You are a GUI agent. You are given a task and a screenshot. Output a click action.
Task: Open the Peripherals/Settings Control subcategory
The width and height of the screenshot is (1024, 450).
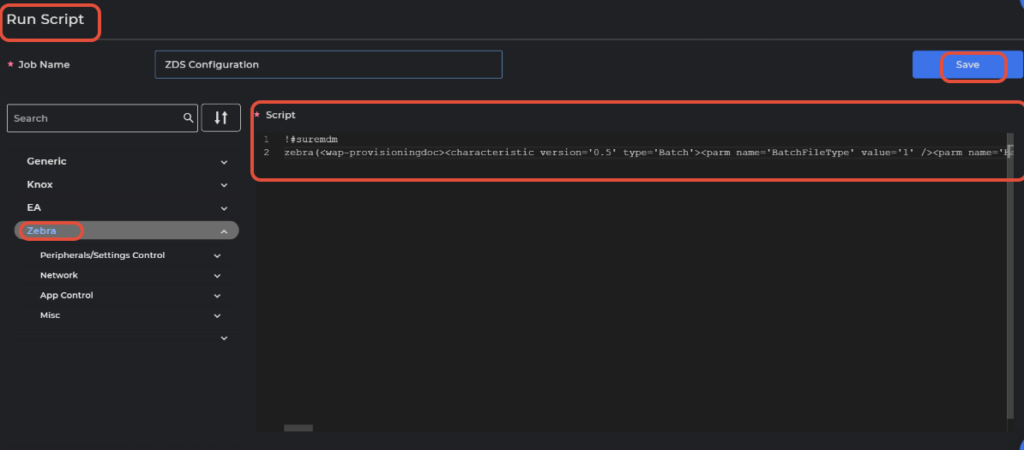pyautogui.click(x=102, y=255)
